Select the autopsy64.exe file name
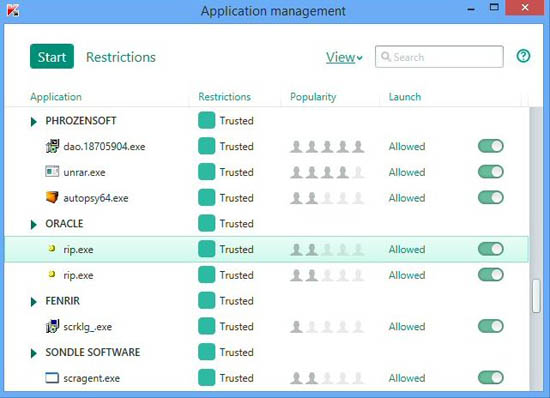 96,198
